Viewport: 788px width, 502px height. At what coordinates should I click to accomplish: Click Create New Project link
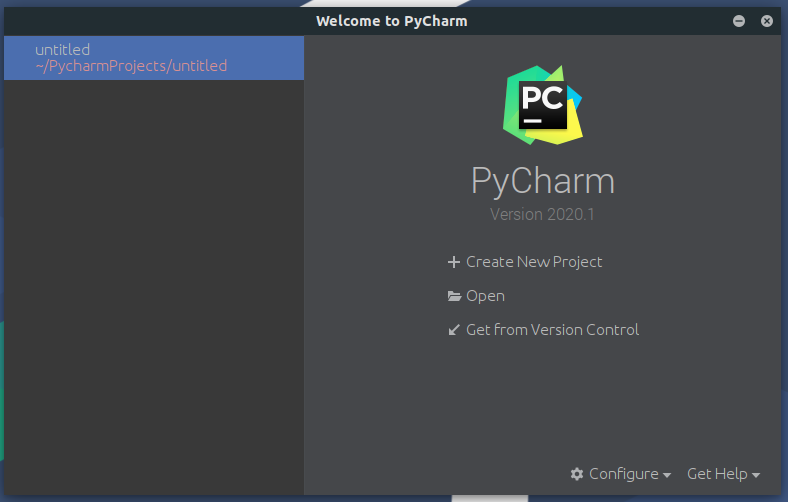(534, 262)
